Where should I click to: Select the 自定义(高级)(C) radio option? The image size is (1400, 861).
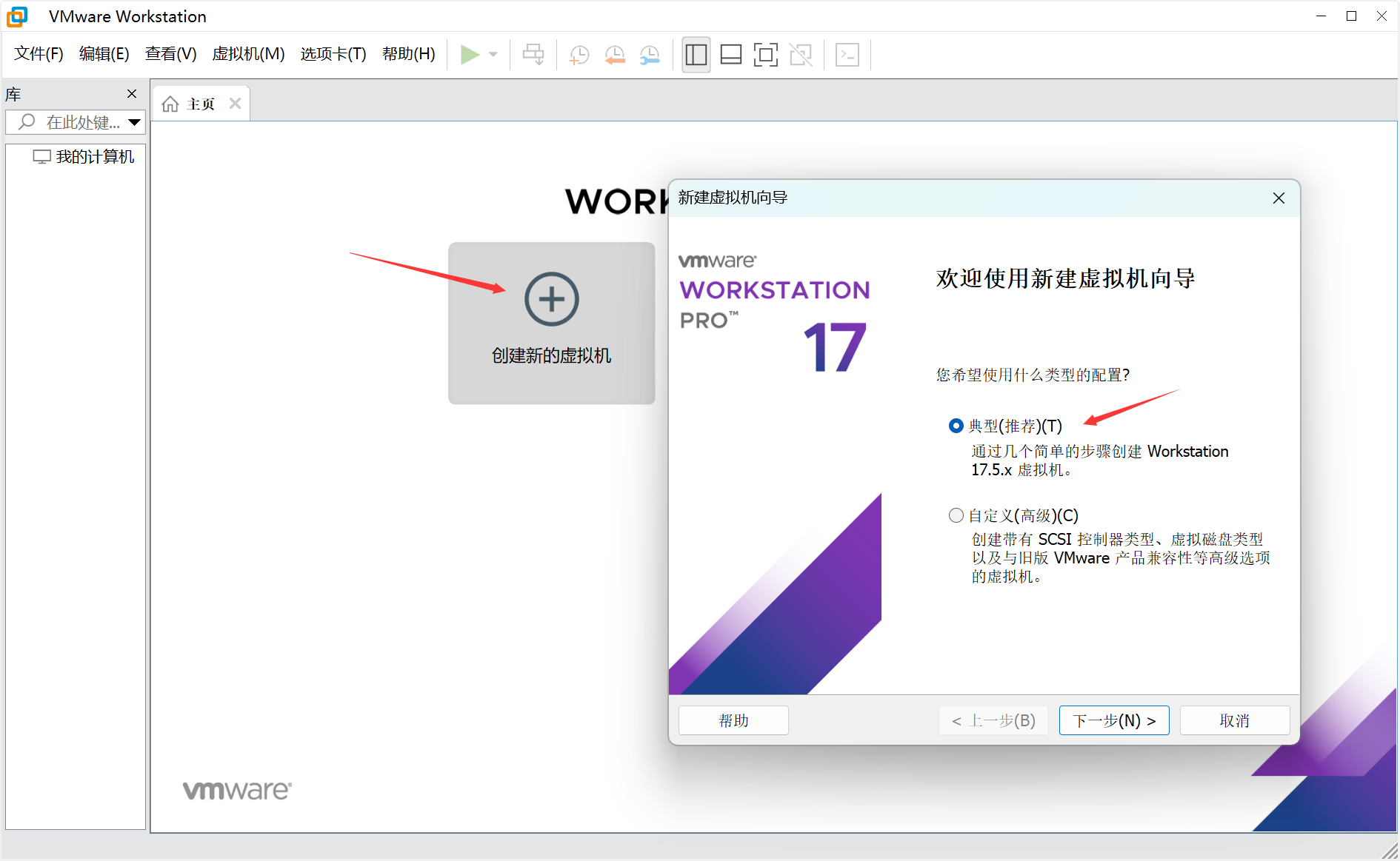[956, 515]
